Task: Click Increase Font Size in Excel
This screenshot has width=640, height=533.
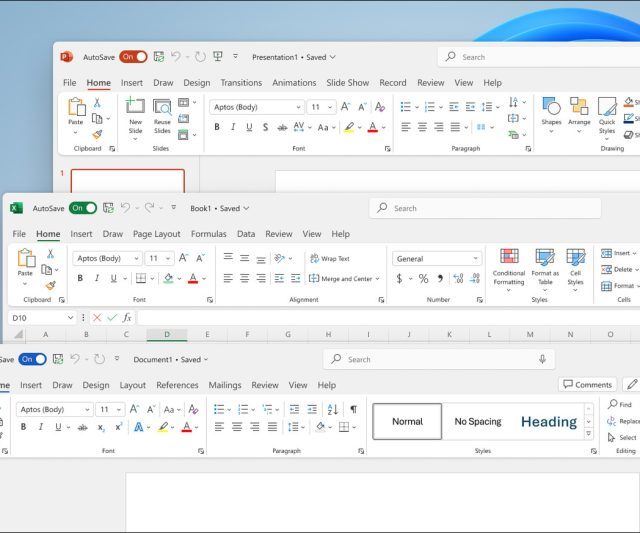Action: (x=183, y=258)
